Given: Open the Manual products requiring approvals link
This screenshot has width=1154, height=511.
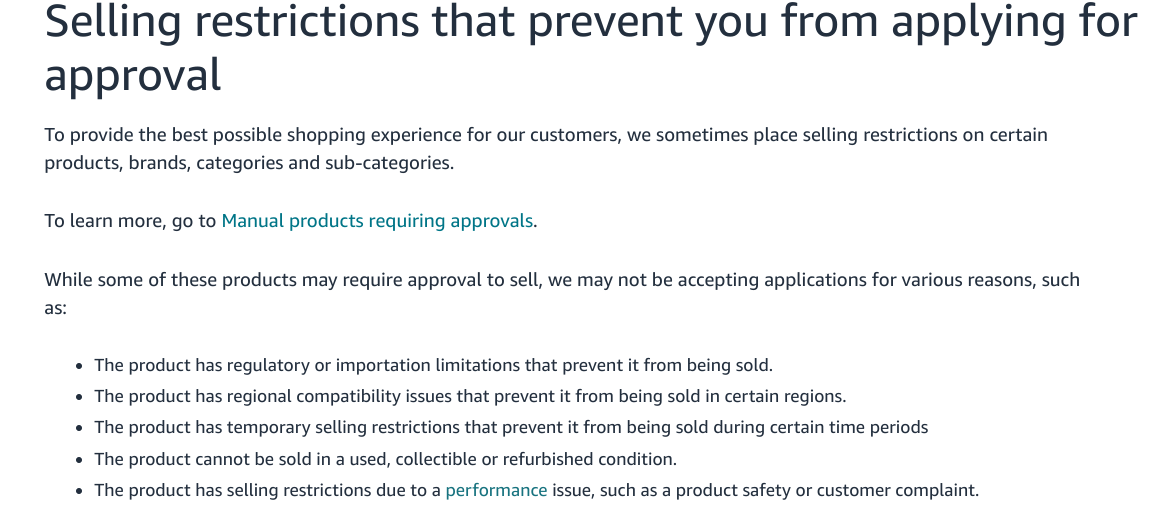Looking at the screenshot, I should (x=377, y=221).
